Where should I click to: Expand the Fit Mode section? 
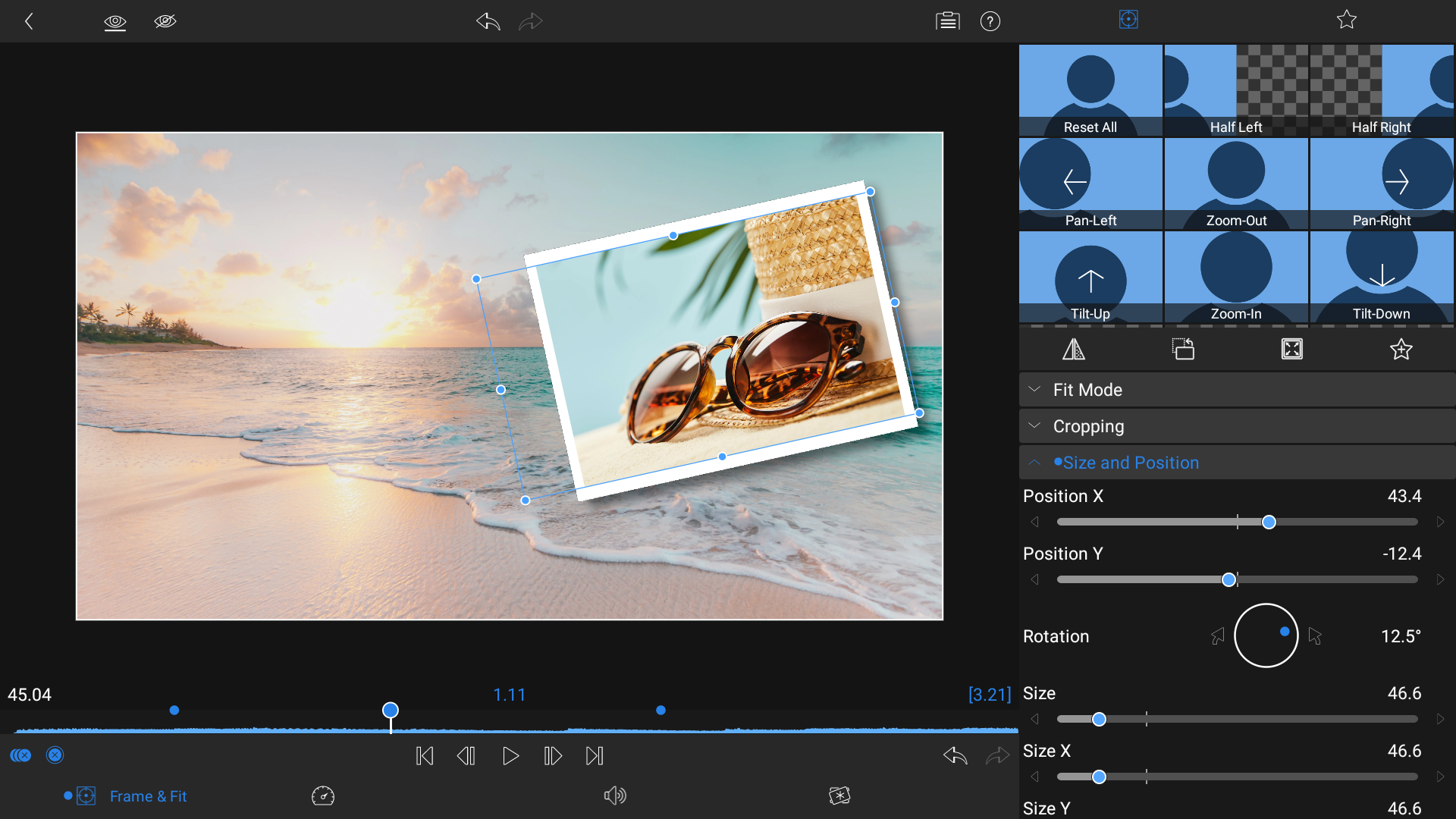(1236, 389)
